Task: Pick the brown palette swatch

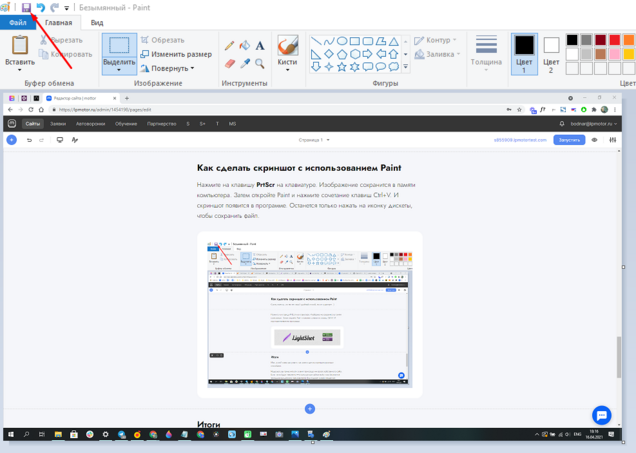Action: [x=600, y=54]
